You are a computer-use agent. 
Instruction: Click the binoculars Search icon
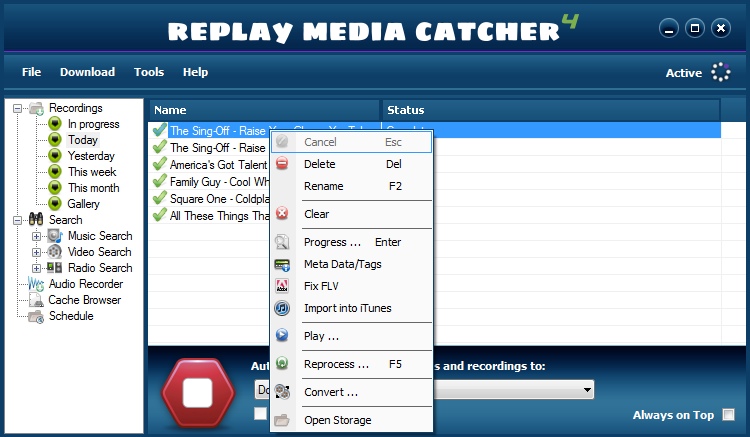pyautogui.click(x=36, y=219)
